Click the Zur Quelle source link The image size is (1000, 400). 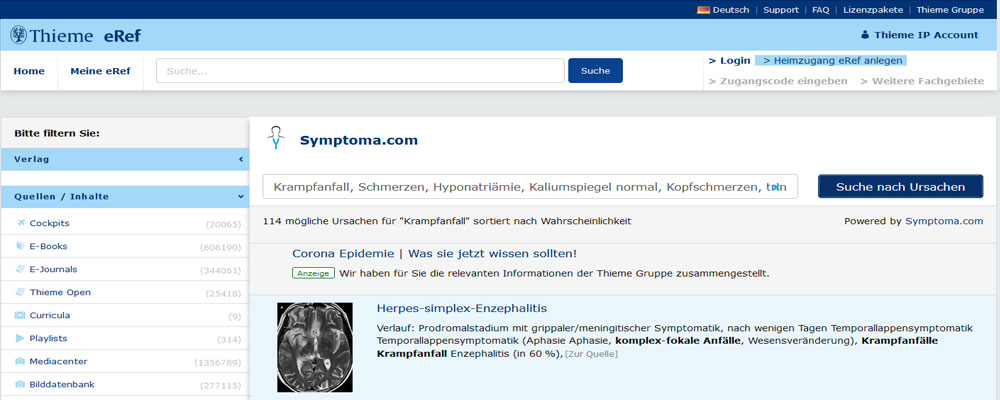(x=591, y=354)
